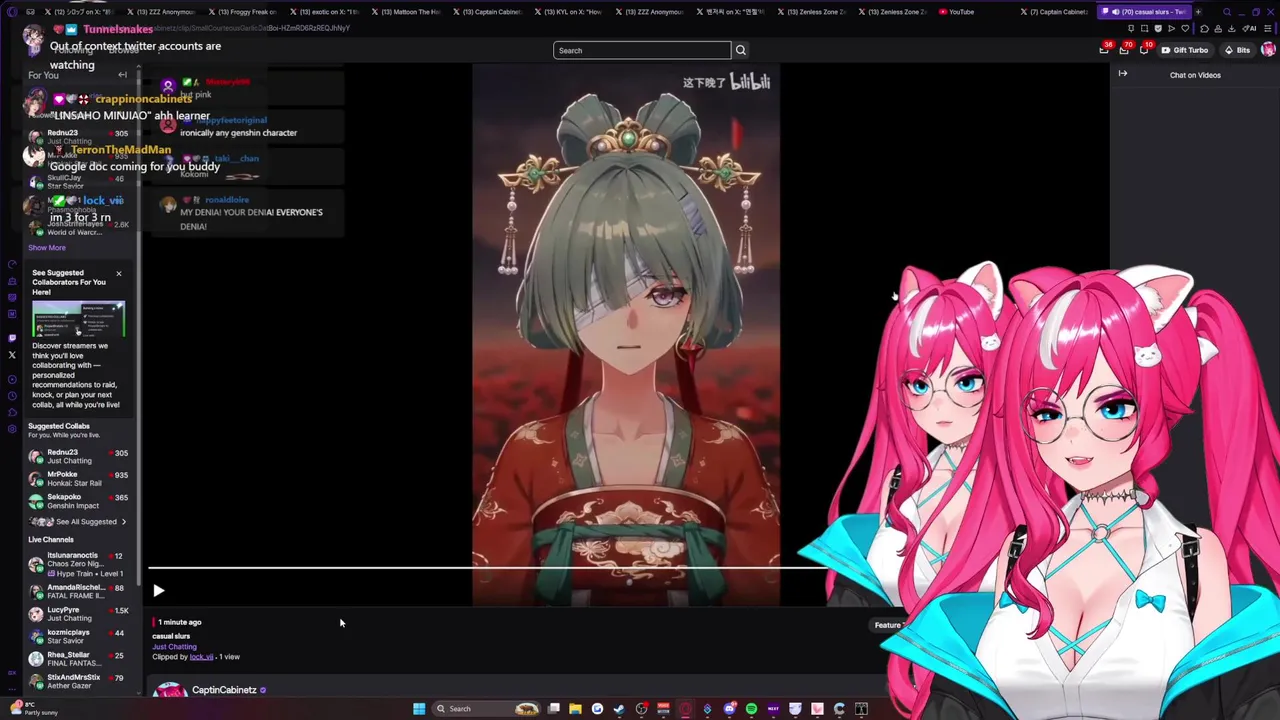The width and height of the screenshot is (1280, 720).
Task: Click the Just Chatting category link
Action: point(174,647)
